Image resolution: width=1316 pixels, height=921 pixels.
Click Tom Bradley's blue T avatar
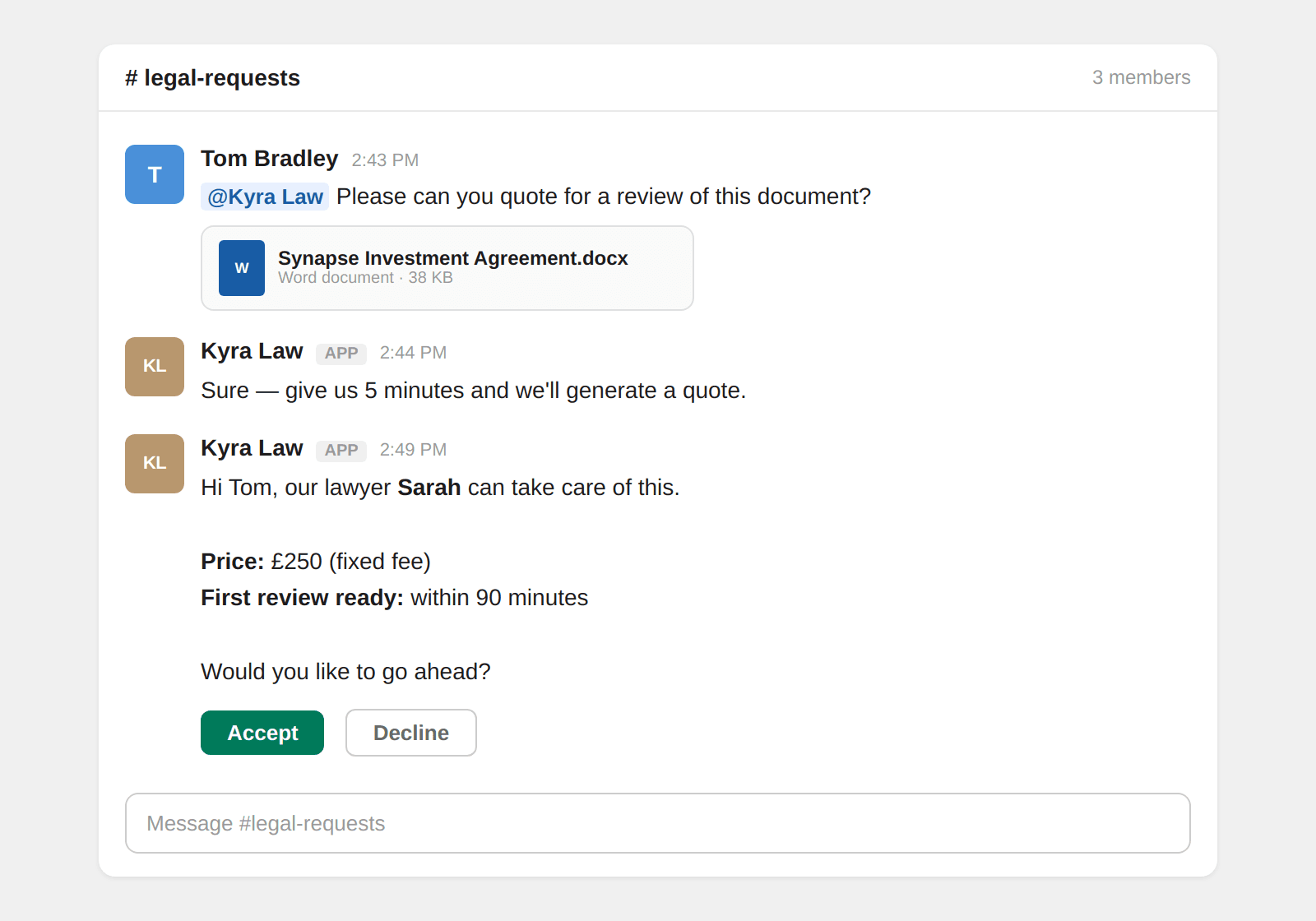click(x=155, y=174)
